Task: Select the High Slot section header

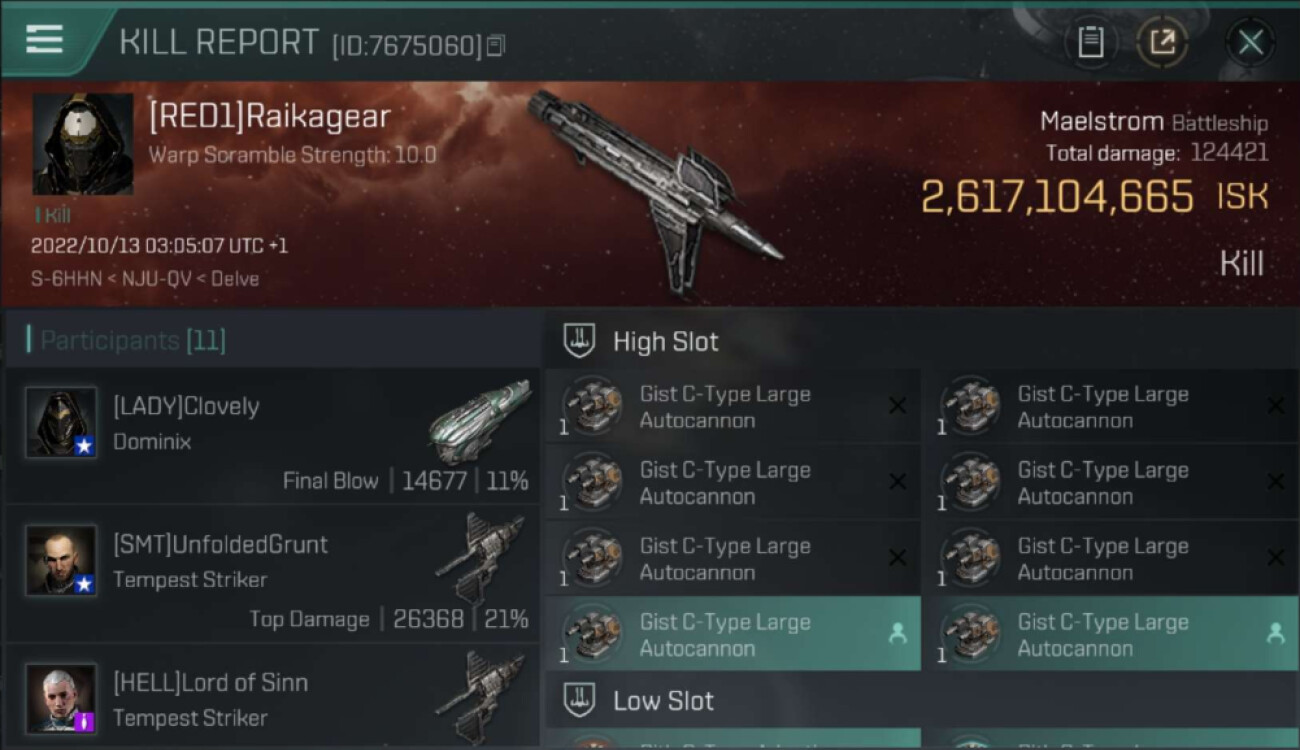Action: (665, 341)
